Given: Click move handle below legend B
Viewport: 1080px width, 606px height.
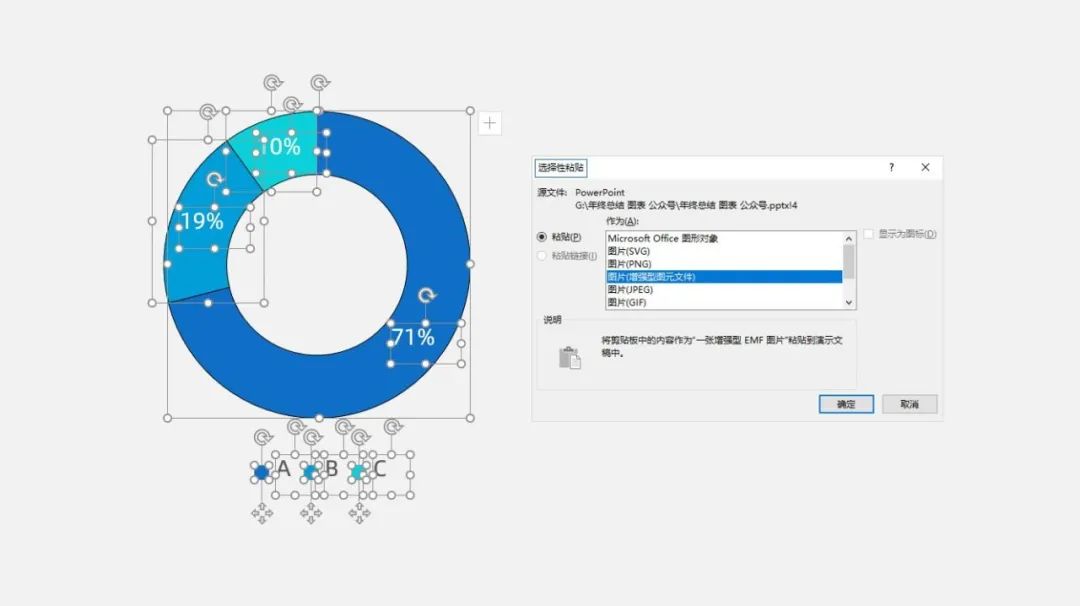Looking at the screenshot, I should tap(311, 513).
